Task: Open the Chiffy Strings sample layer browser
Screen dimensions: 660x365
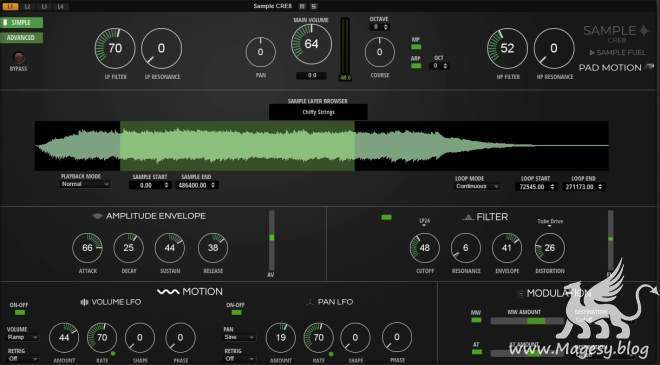Action: (318, 112)
